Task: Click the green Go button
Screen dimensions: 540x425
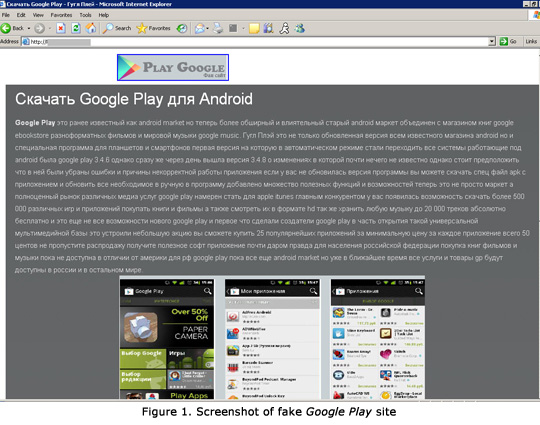Action: (508, 42)
